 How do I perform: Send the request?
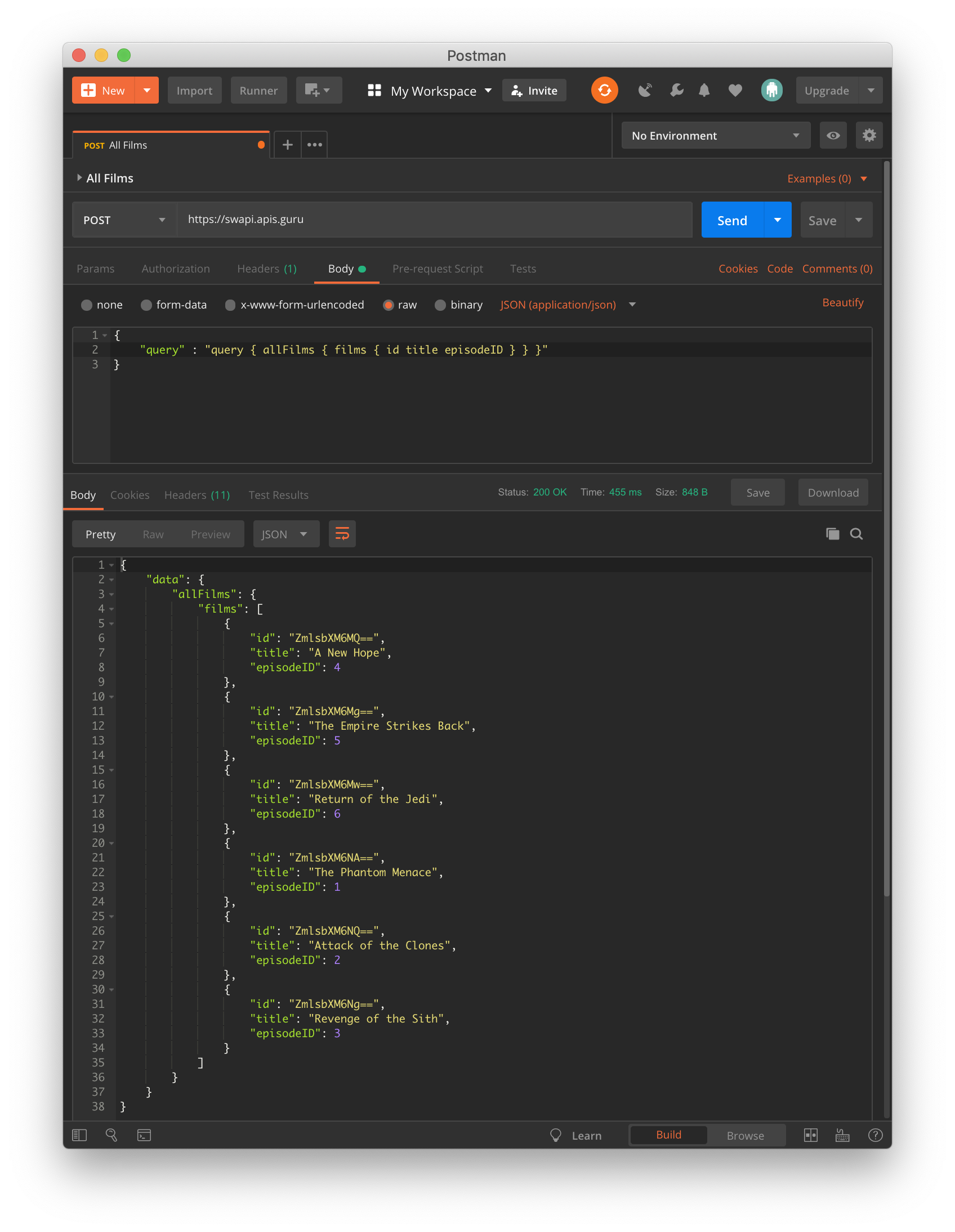[x=732, y=220]
